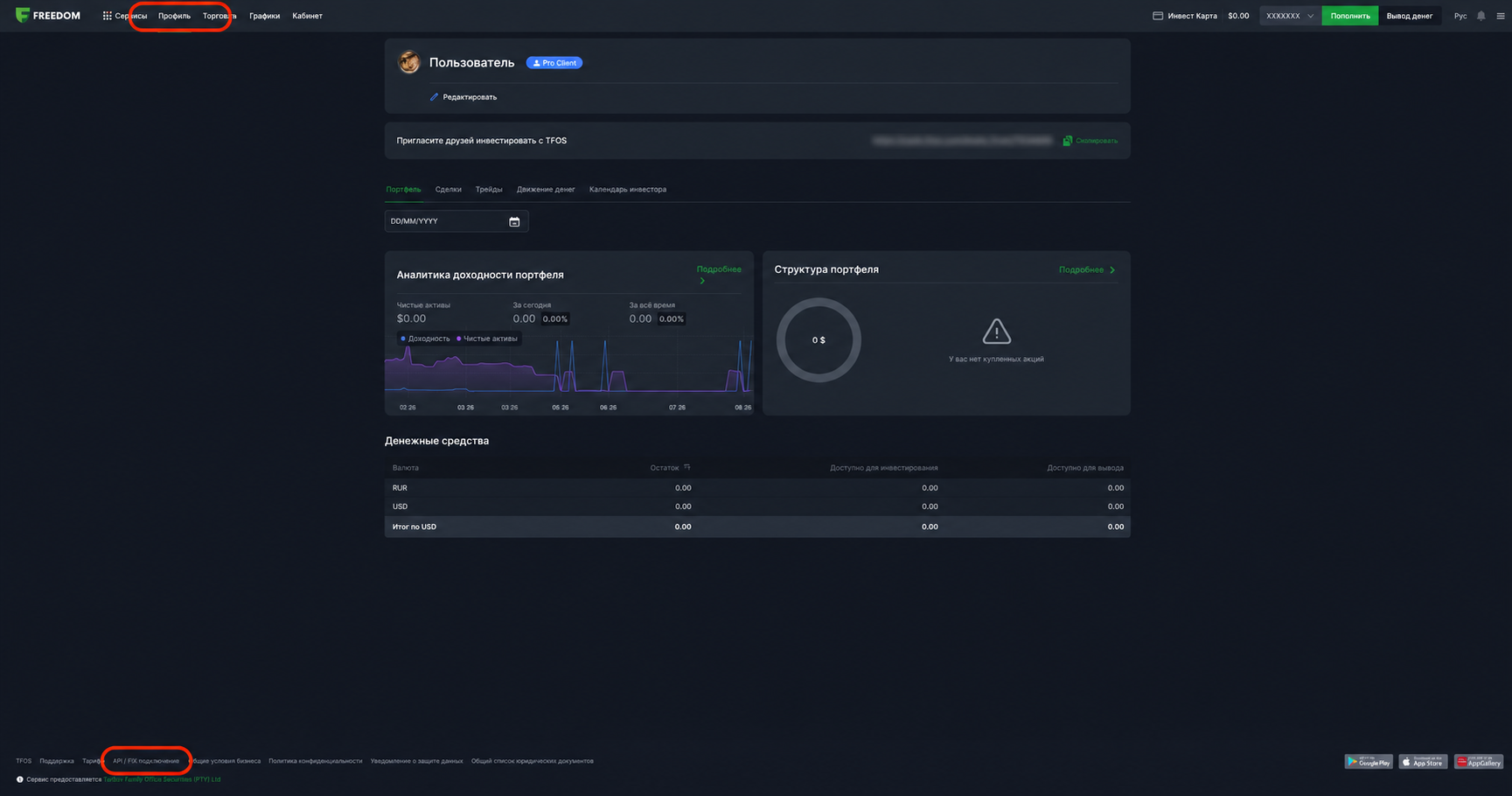Open Общие условия бизнеса link
The width and height of the screenshot is (1512, 796).
(225, 761)
